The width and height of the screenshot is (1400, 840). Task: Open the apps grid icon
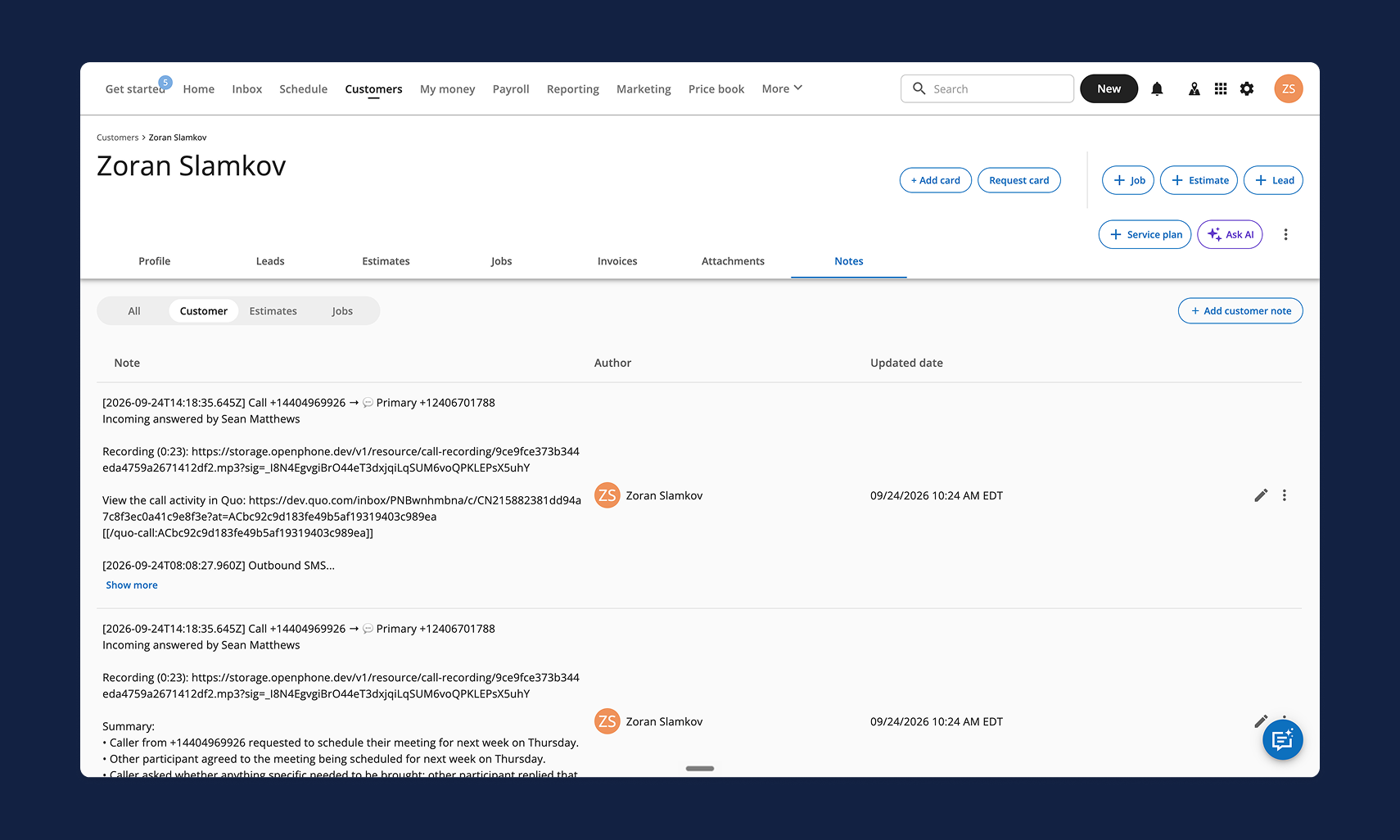[x=1221, y=88]
